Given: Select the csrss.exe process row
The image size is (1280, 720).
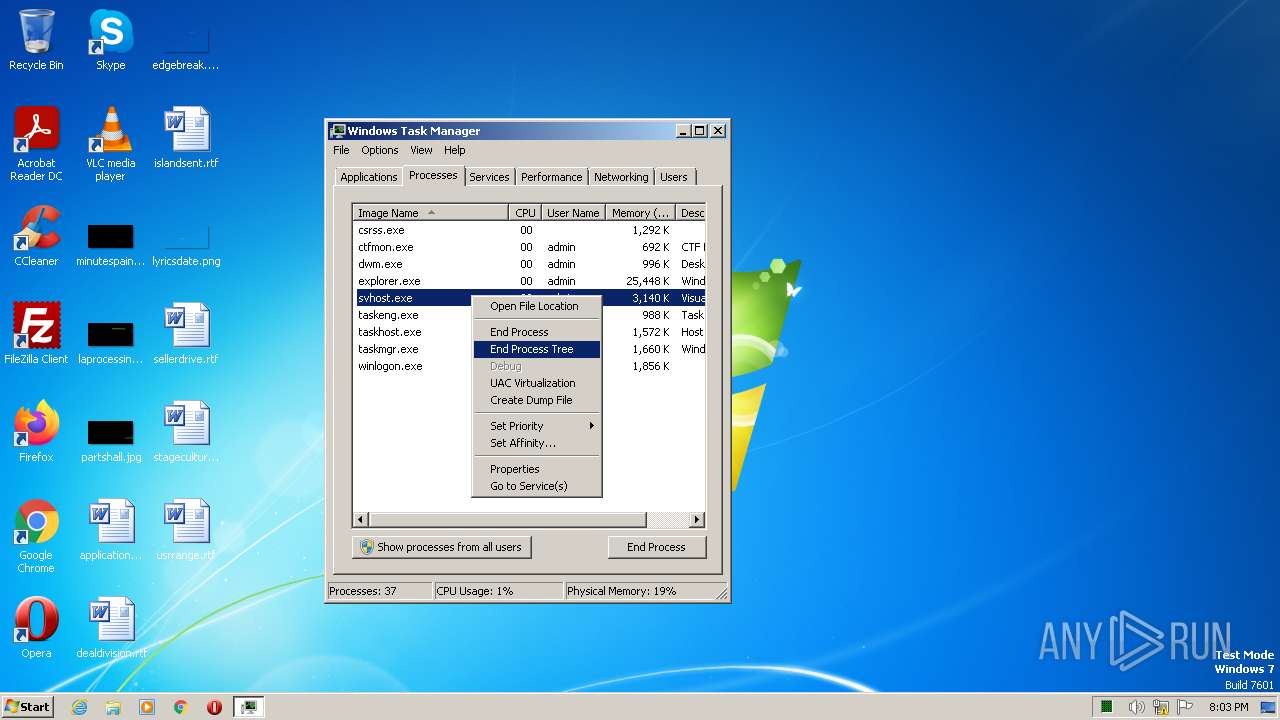Looking at the screenshot, I should (530, 230).
